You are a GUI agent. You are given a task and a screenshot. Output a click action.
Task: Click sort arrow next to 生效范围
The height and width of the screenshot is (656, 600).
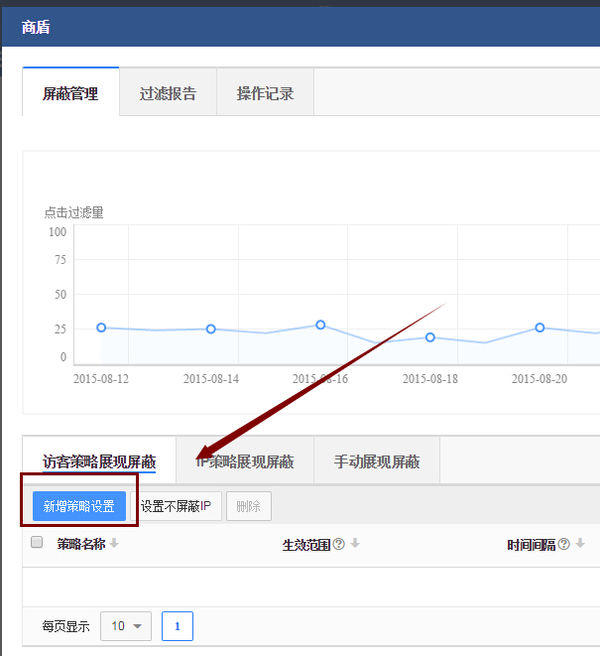pos(355,544)
